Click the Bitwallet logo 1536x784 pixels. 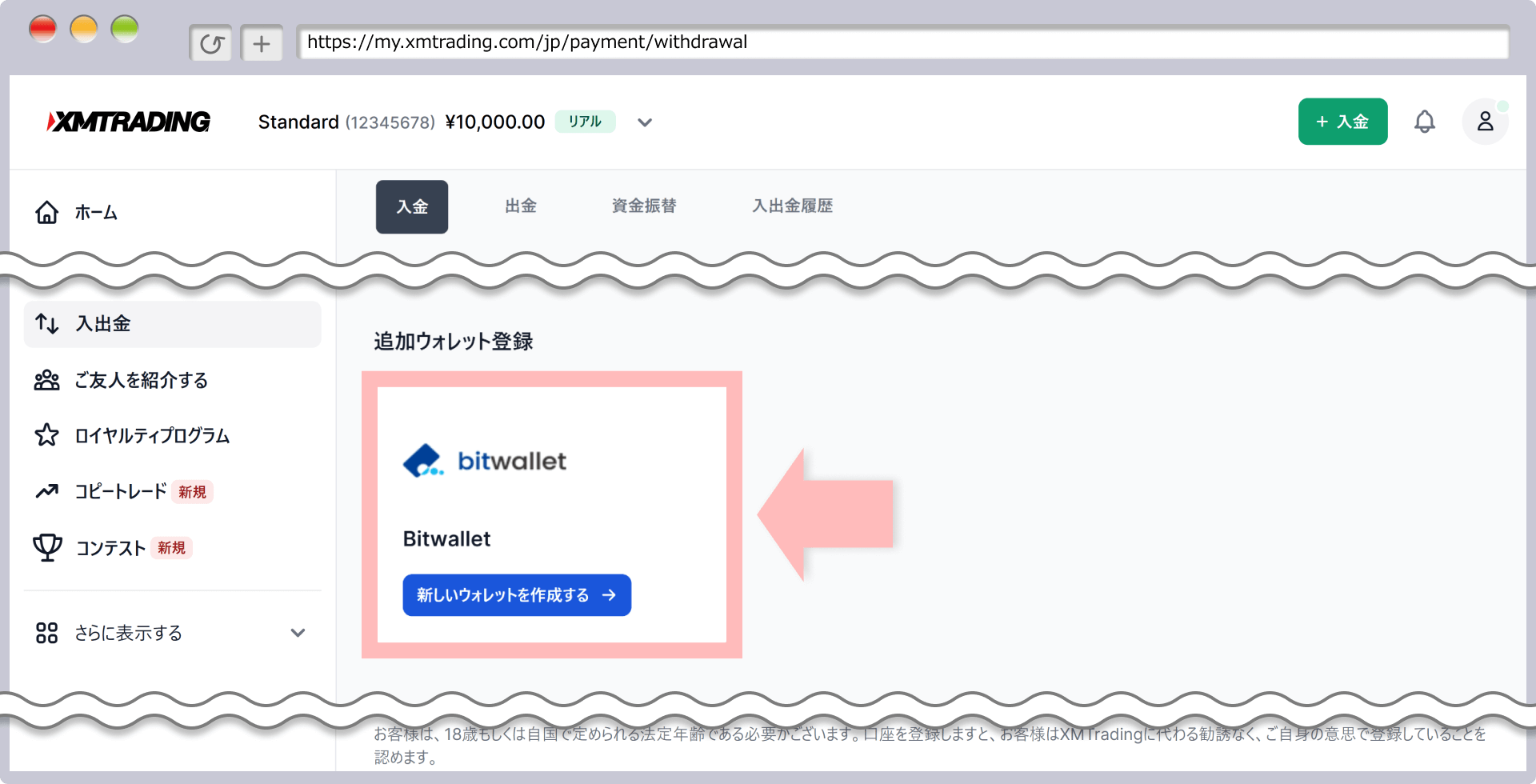(485, 461)
